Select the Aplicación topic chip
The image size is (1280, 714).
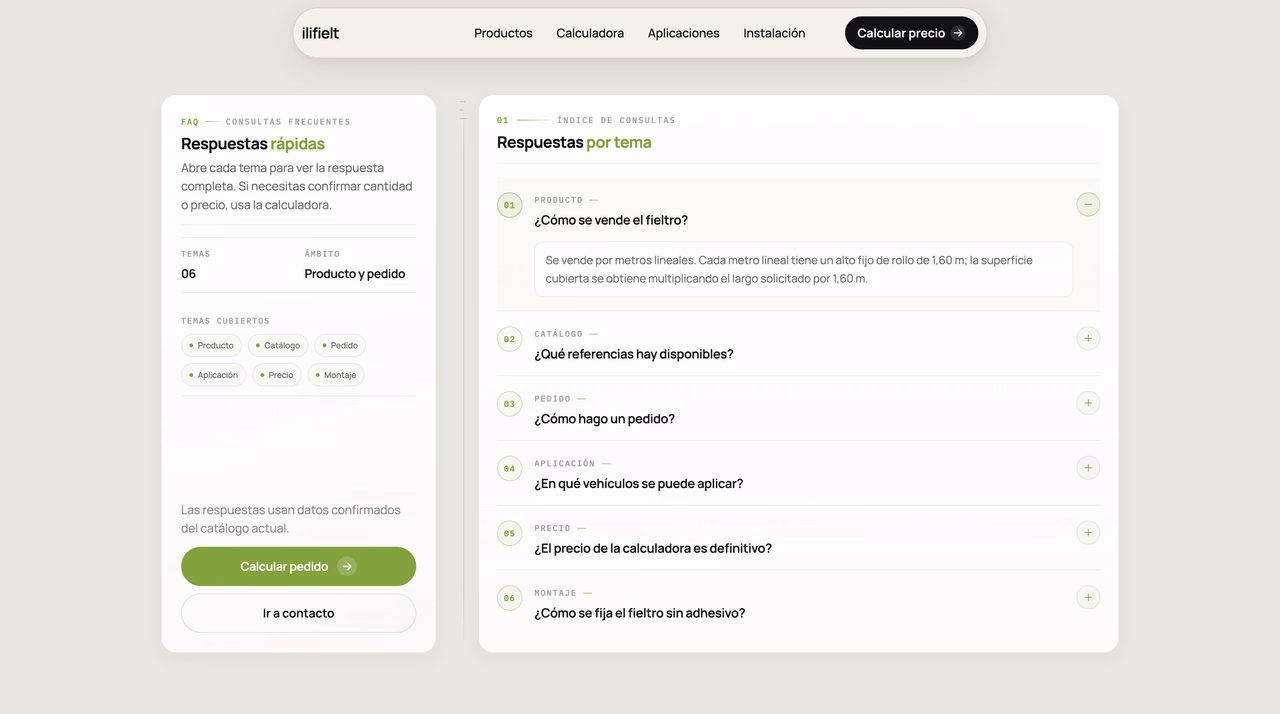pos(214,375)
